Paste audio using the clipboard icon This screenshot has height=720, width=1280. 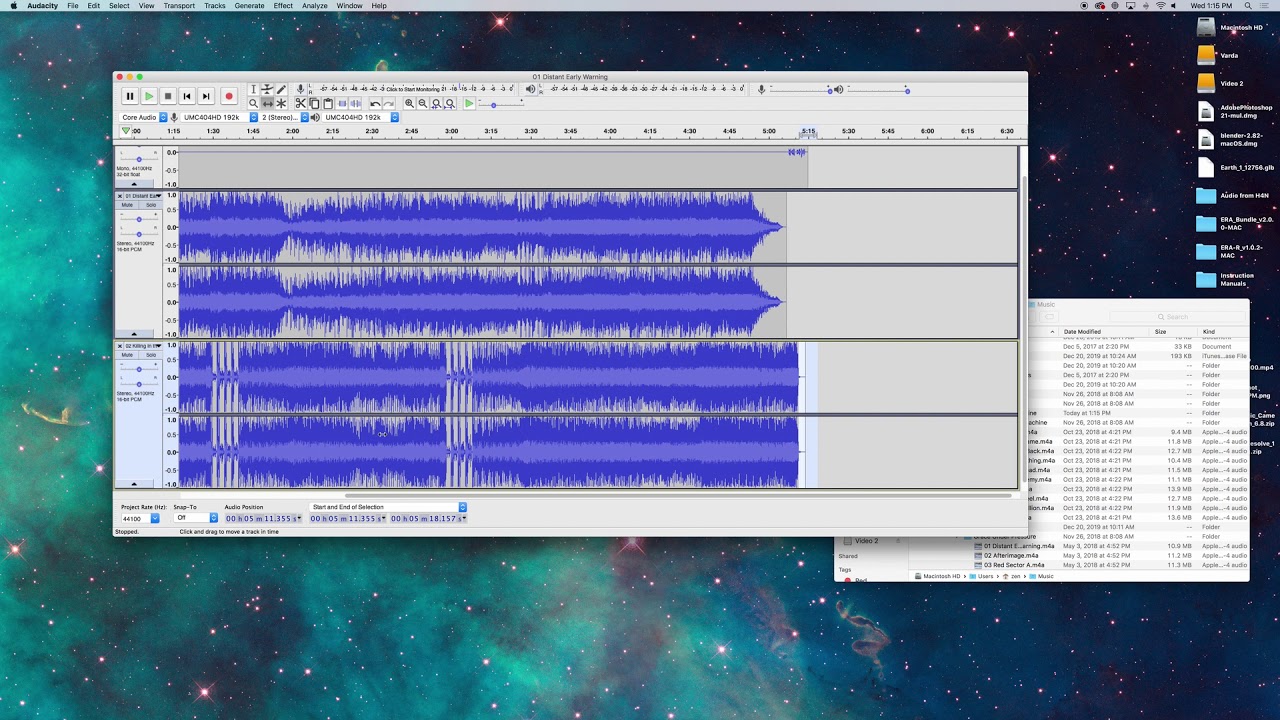(328, 103)
